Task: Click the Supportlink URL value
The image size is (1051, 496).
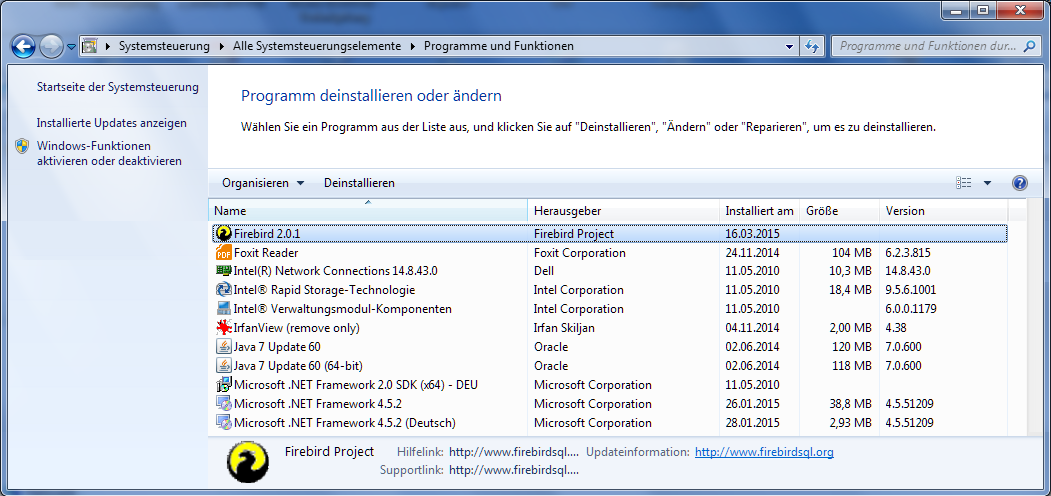Action: (x=513, y=470)
